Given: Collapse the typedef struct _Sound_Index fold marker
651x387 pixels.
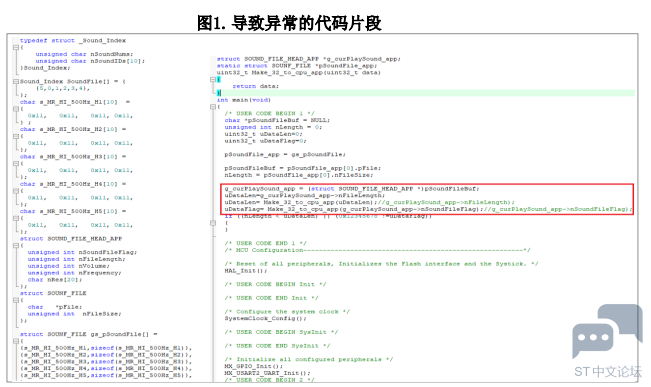Looking at the screenshot, I should tap(16, 47).
